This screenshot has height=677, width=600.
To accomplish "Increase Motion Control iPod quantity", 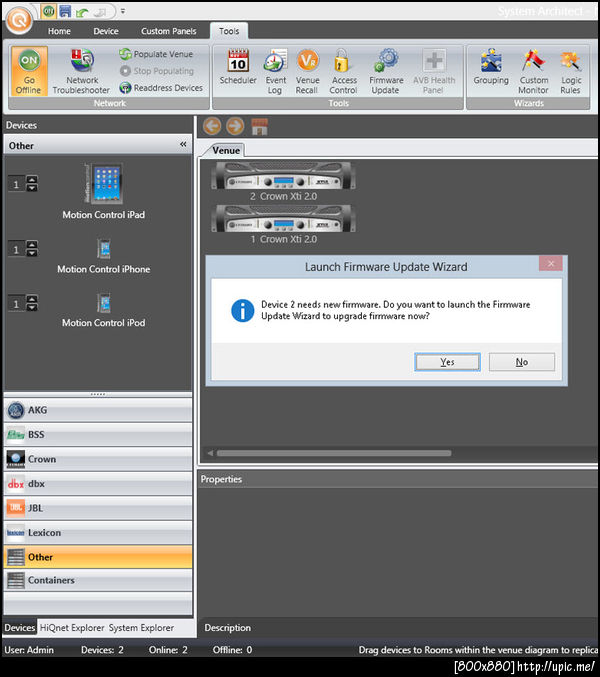I will tap(32, 299).
